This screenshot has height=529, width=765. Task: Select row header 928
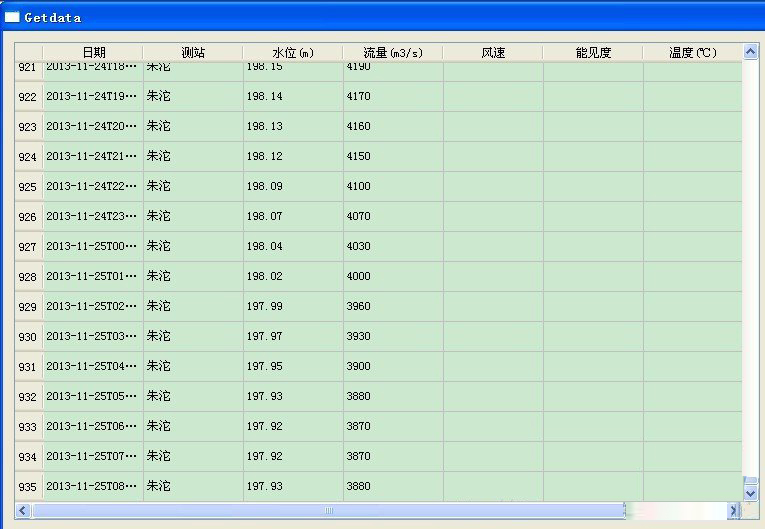(x=28, y=277)
